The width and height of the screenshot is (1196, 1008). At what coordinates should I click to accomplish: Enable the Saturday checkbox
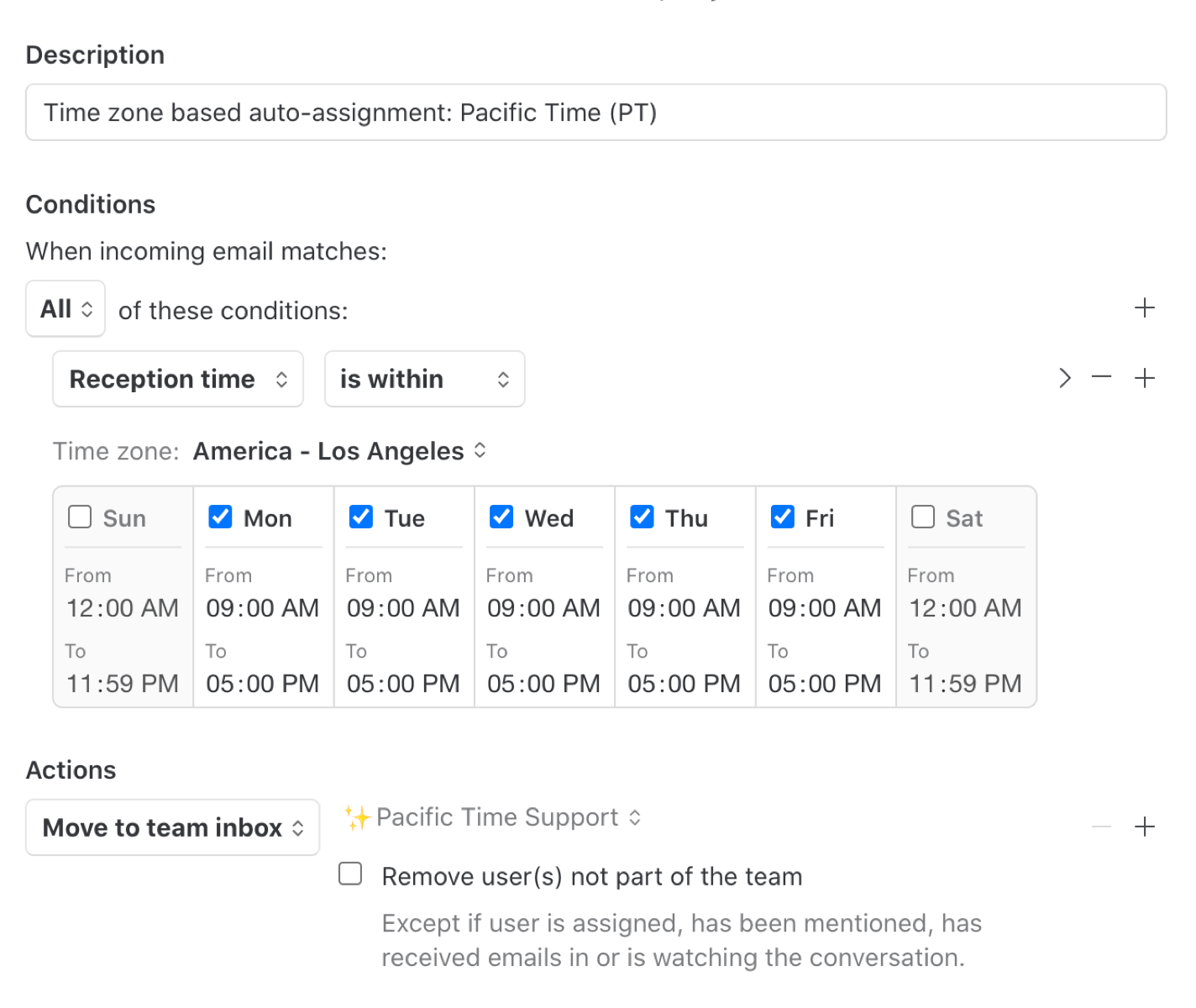click(x=922, y=517)
